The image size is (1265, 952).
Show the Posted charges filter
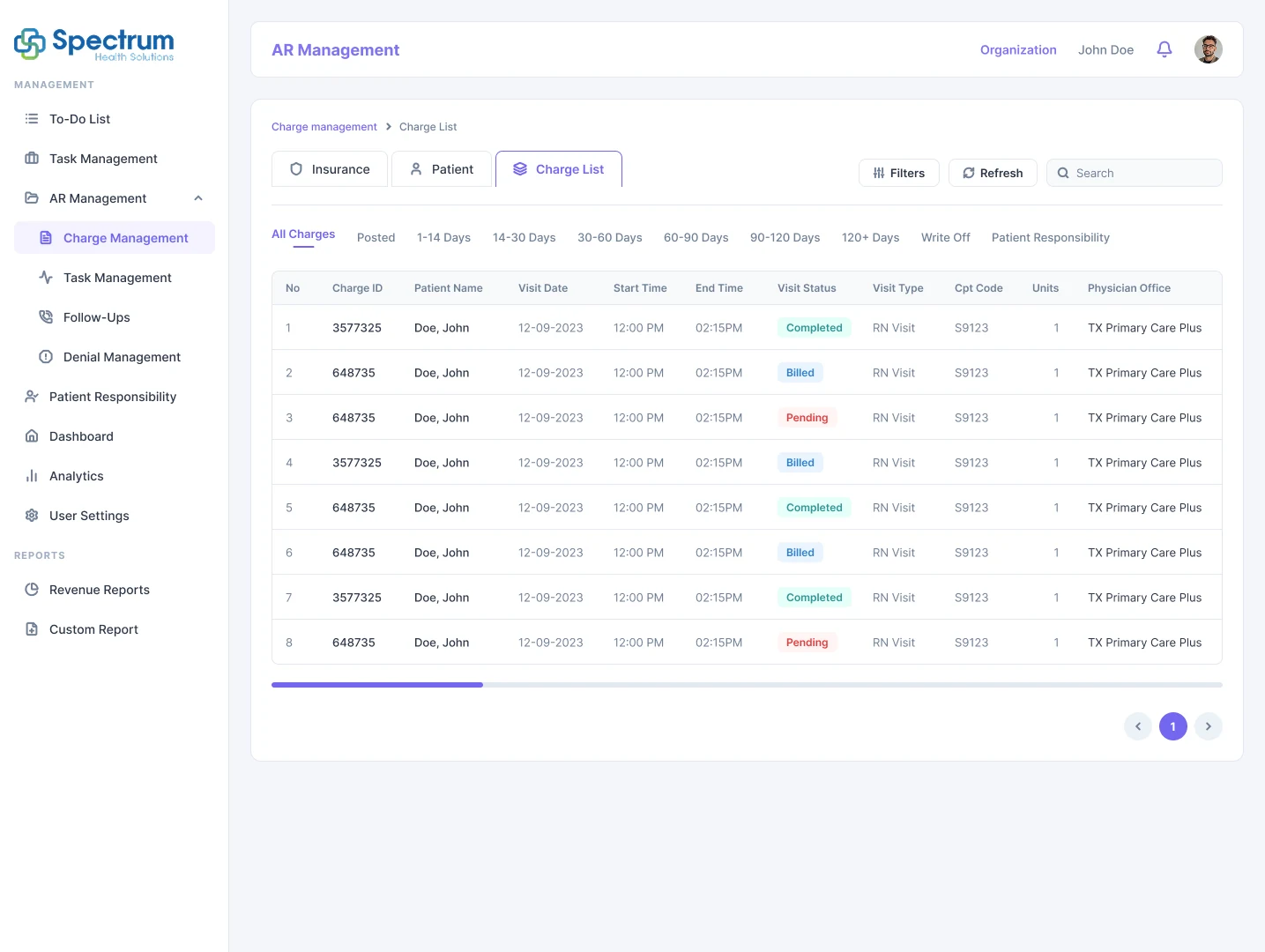(x=376, y=238)
